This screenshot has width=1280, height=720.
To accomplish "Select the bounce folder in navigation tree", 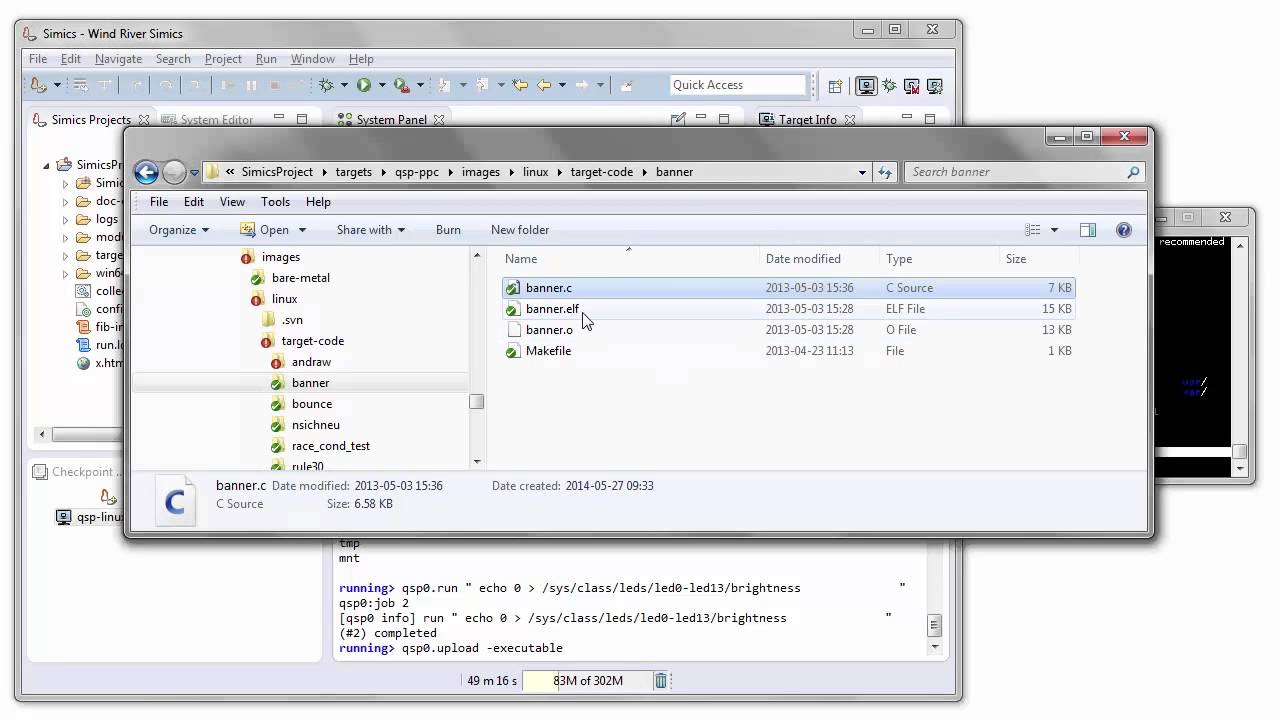I will [312, 404].
